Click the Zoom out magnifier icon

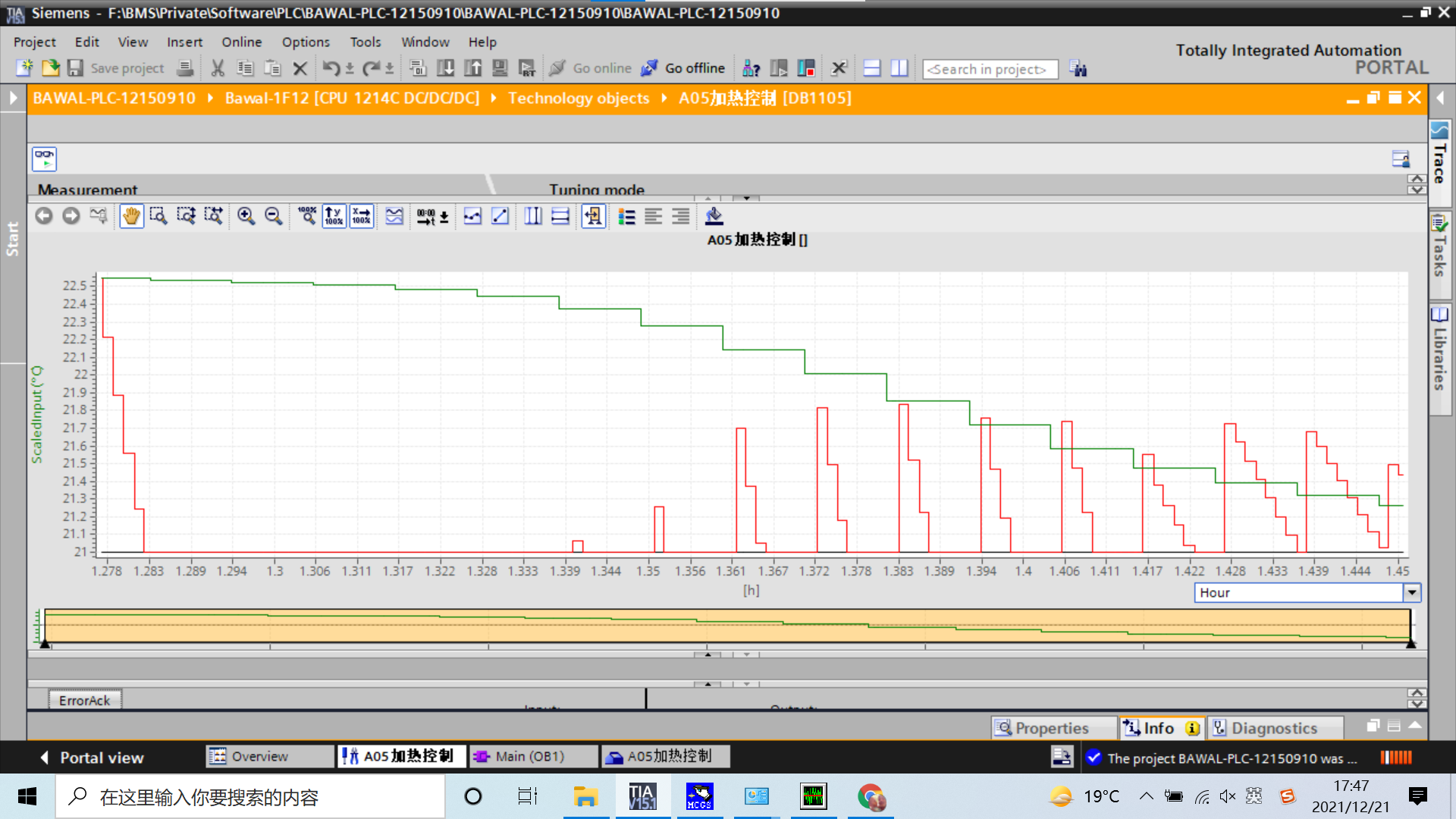point(274,216)
